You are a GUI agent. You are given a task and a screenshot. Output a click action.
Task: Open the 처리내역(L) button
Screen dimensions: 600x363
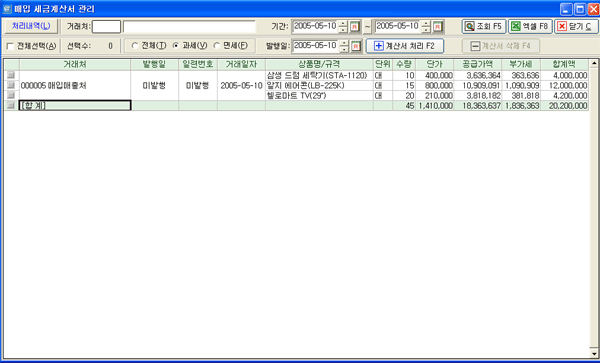pos(31,26)
